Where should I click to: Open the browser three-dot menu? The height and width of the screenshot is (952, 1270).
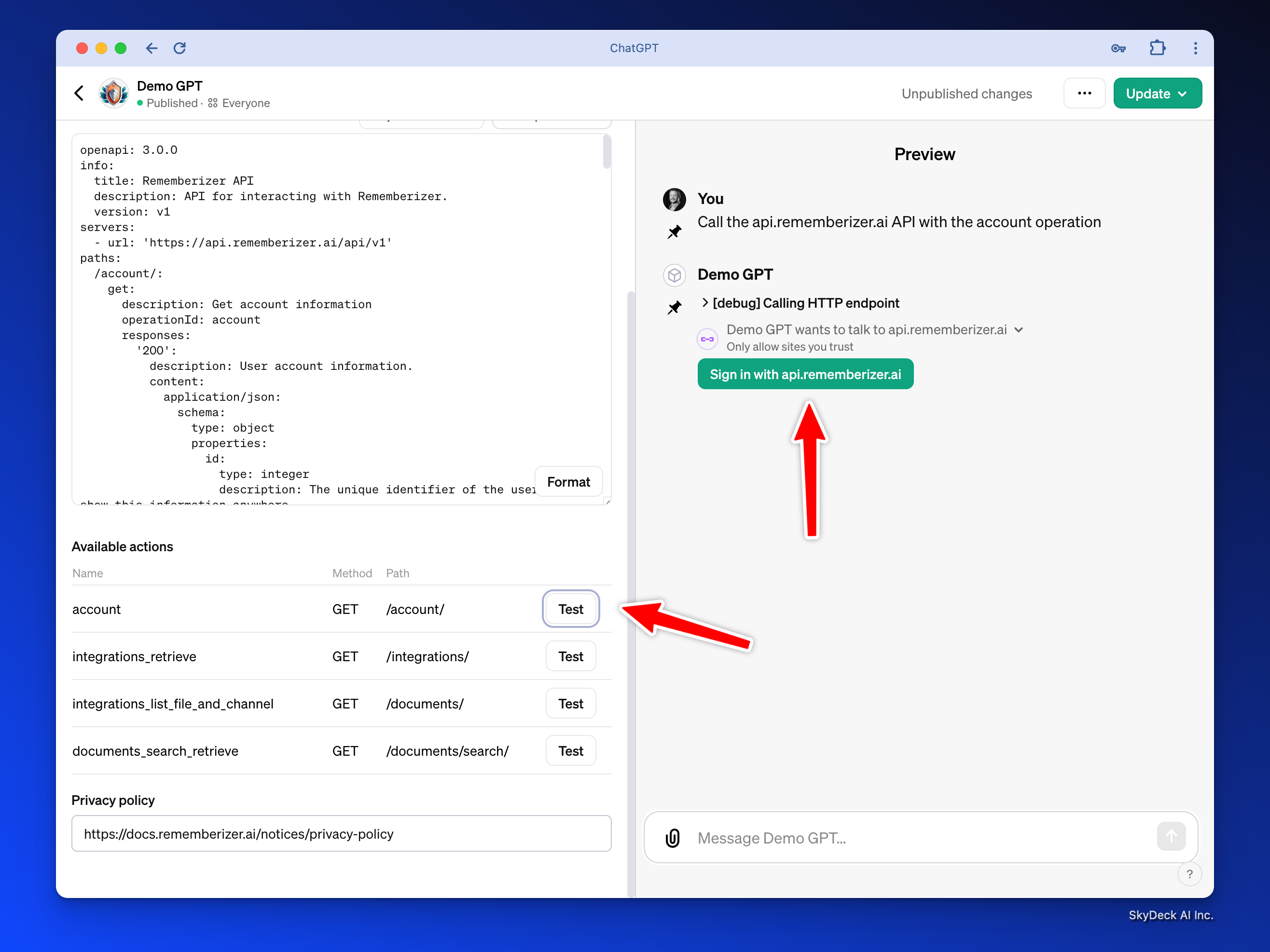pos(1195,48)
